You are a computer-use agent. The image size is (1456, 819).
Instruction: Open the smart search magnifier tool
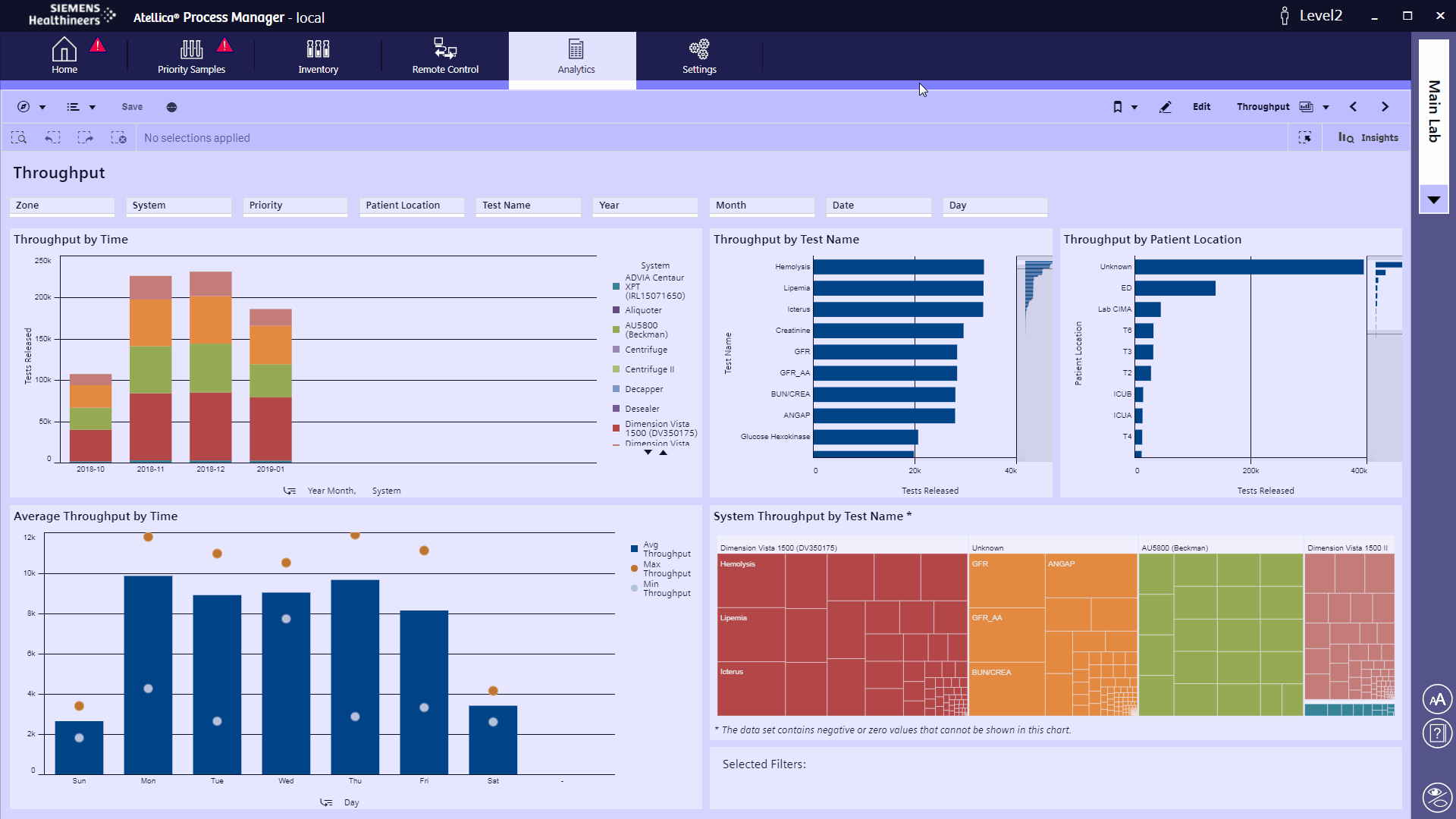pyautogui.click(x=20, y=137)
